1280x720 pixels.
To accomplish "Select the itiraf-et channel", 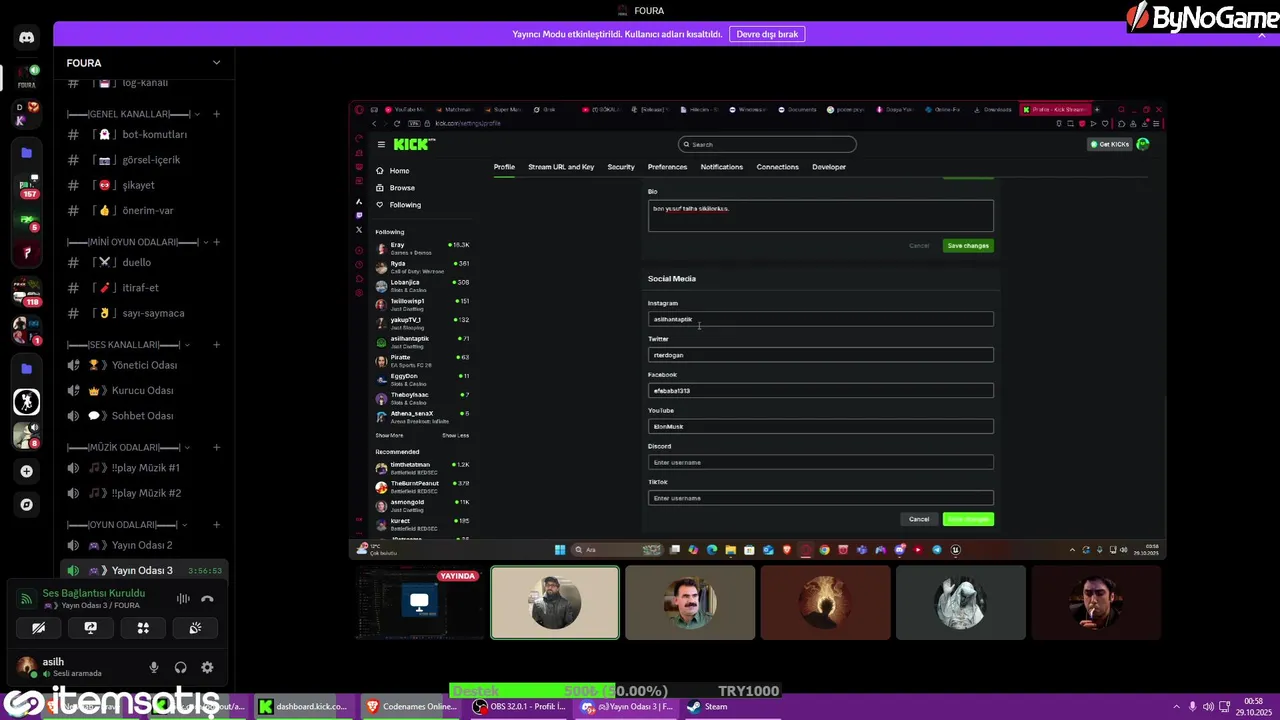I will click(144, 288).
